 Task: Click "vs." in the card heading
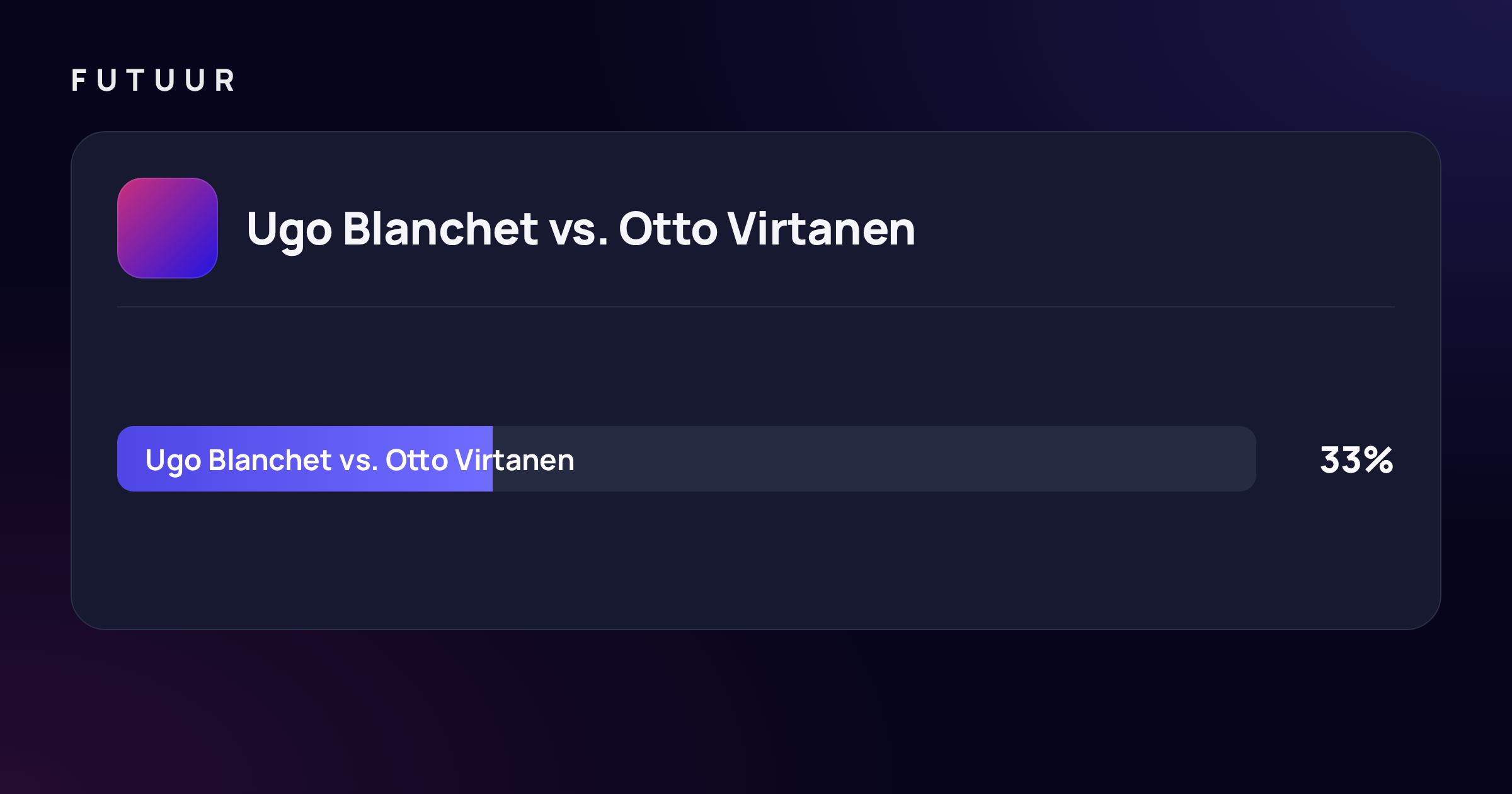(x=579, y=229)
